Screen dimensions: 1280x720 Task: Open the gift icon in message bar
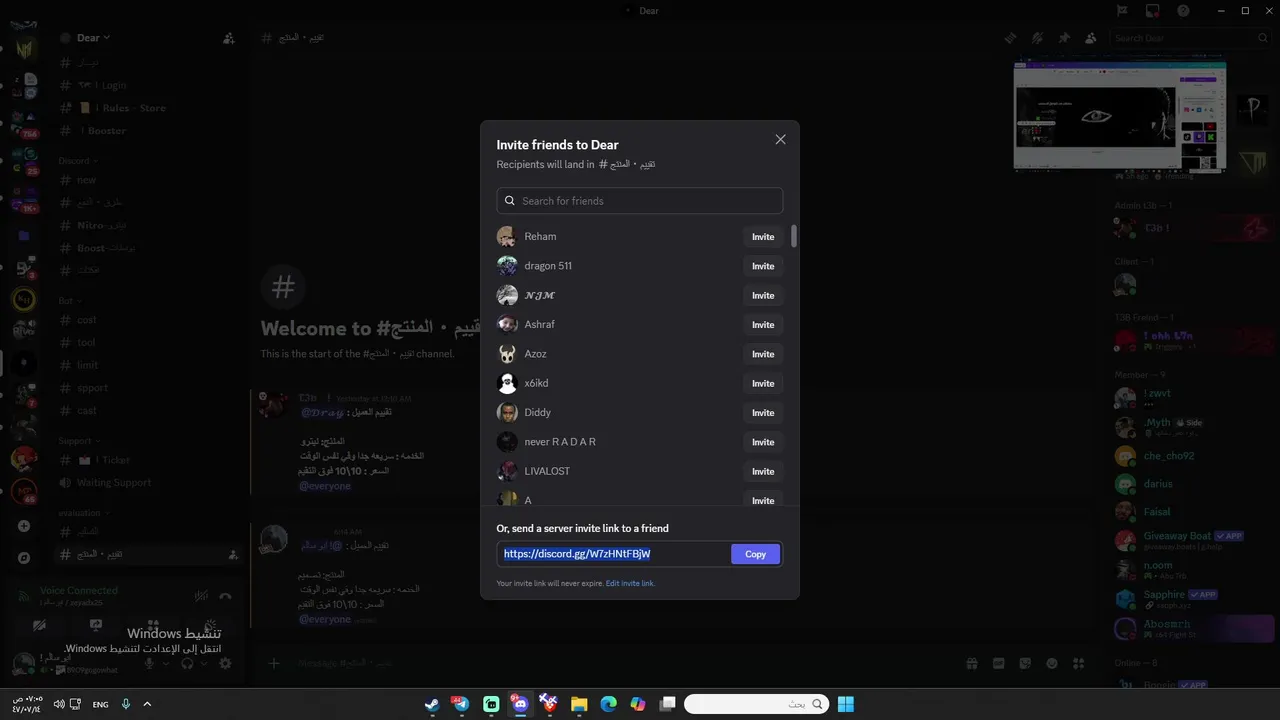click(972, 664)
